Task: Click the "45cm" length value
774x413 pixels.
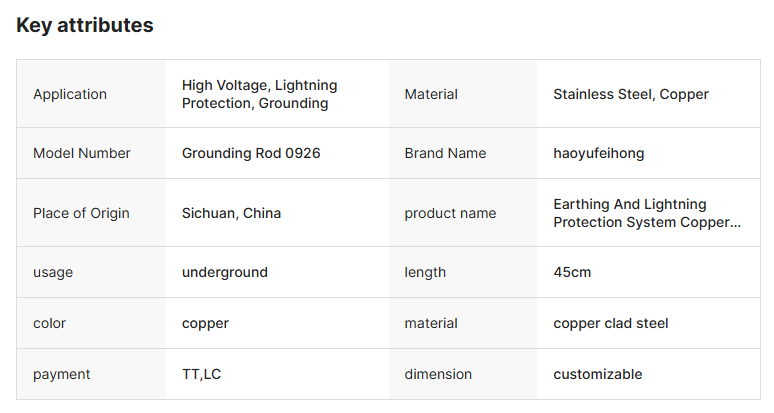Action: (573, 272)
